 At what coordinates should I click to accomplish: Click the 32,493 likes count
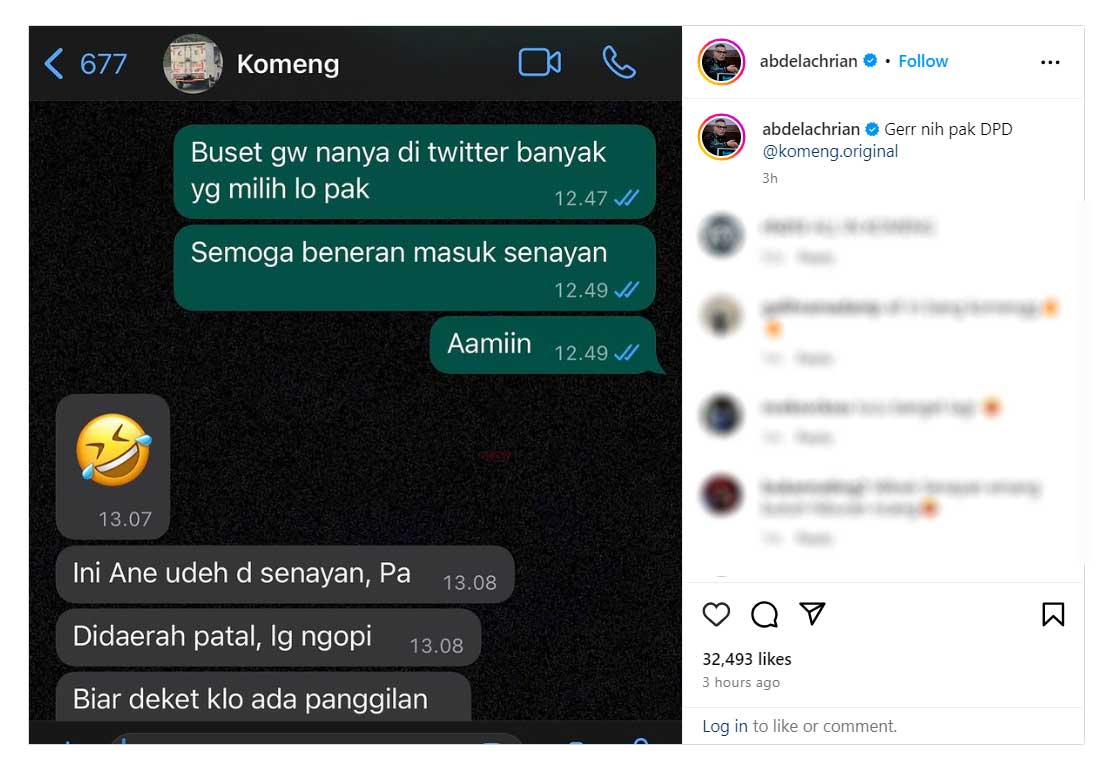coord(746,659)
